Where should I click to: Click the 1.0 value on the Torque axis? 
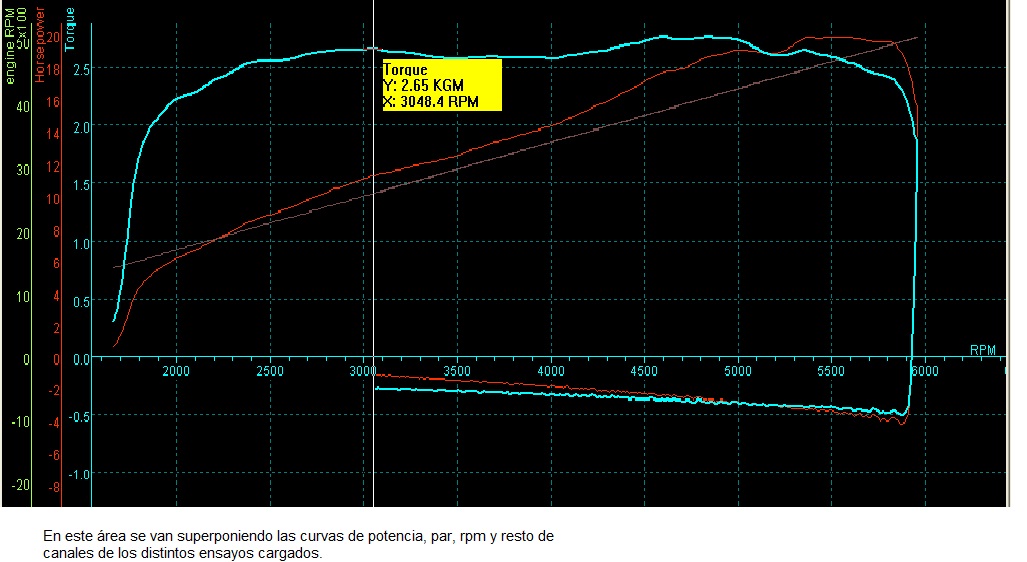tap(81, 243)
